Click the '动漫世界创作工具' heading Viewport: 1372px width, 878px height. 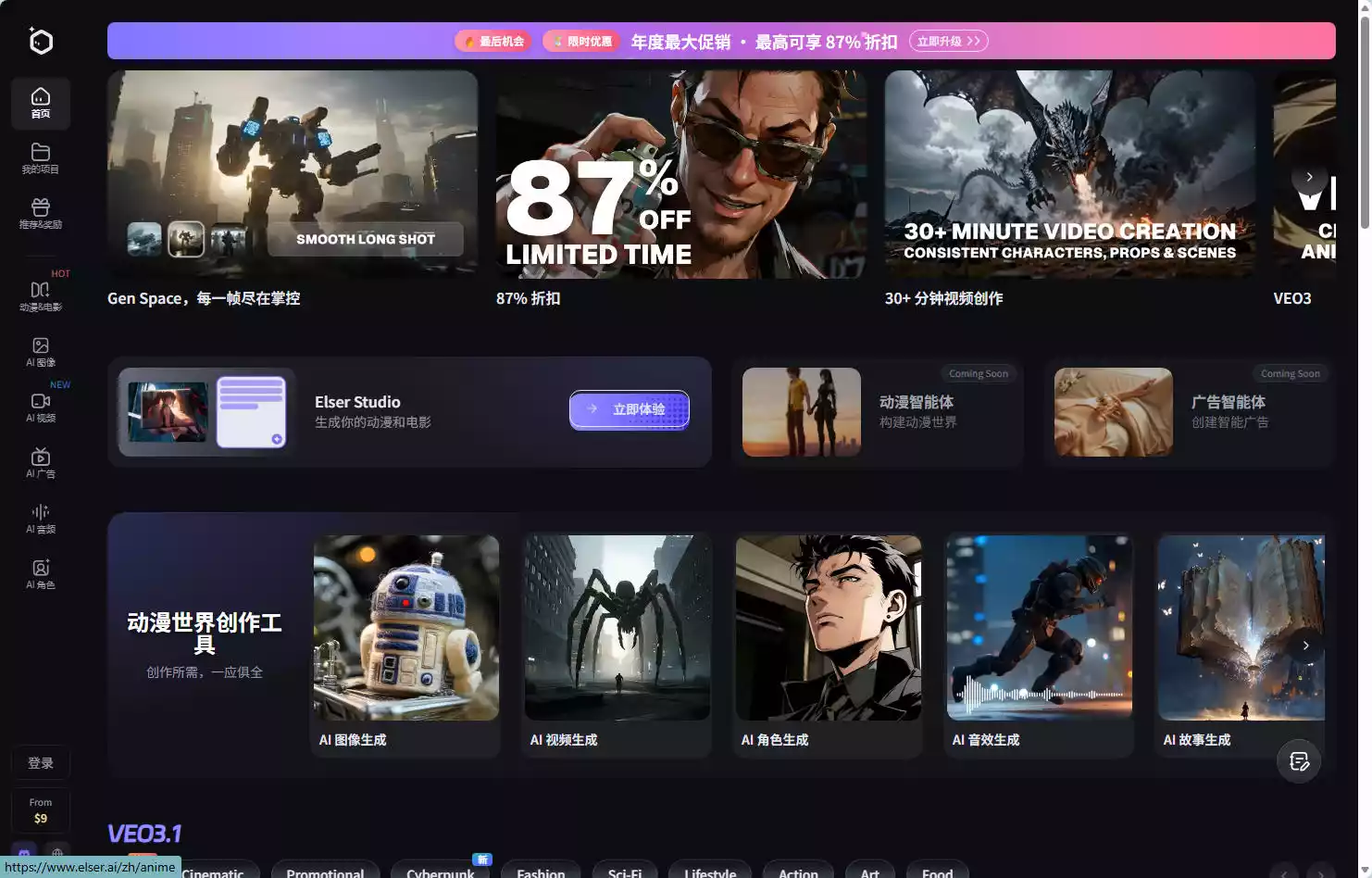pyautogui.click(x=205, y=633)
